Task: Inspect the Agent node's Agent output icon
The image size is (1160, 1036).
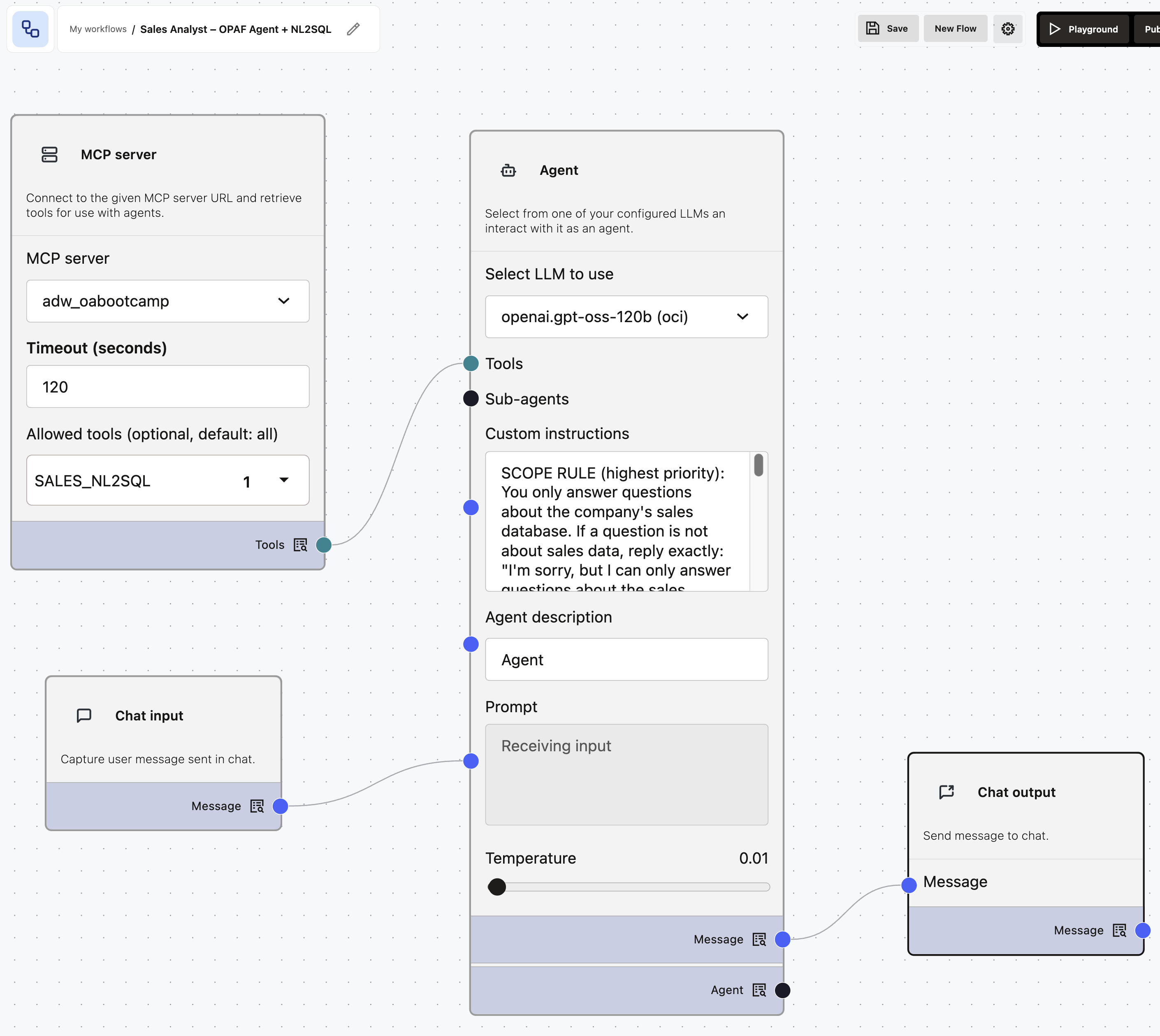Action: [759, 990]
